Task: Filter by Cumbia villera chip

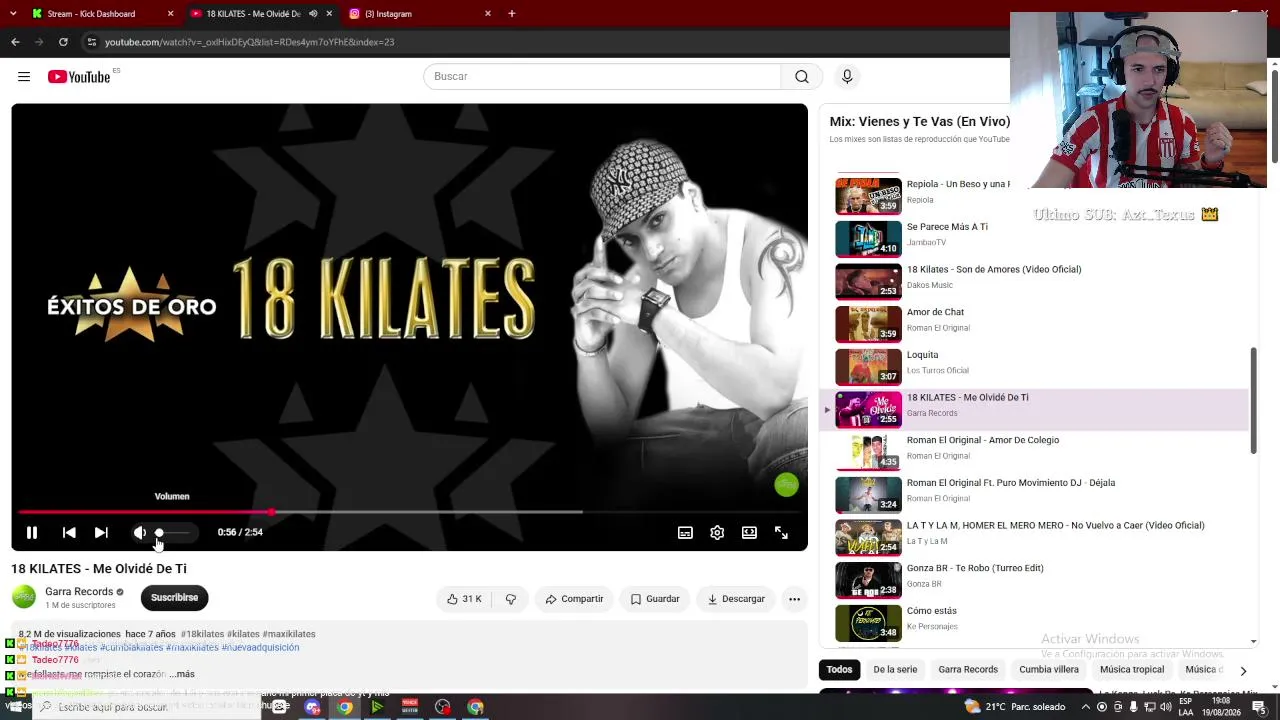Action: point(1049,670)
